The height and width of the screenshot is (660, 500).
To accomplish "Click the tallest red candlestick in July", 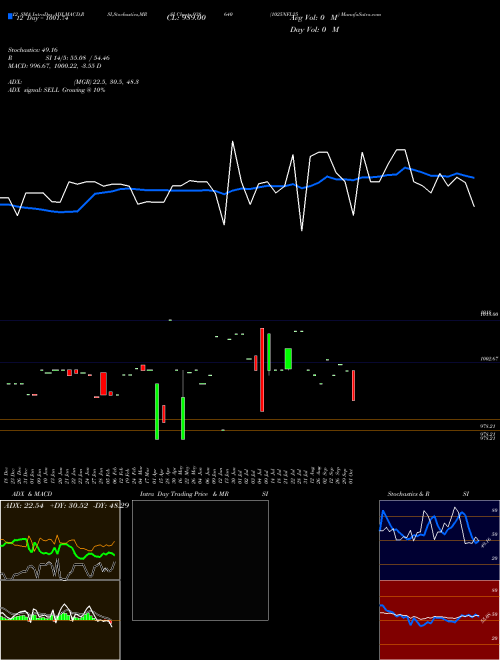I will (x=262, y=370).
